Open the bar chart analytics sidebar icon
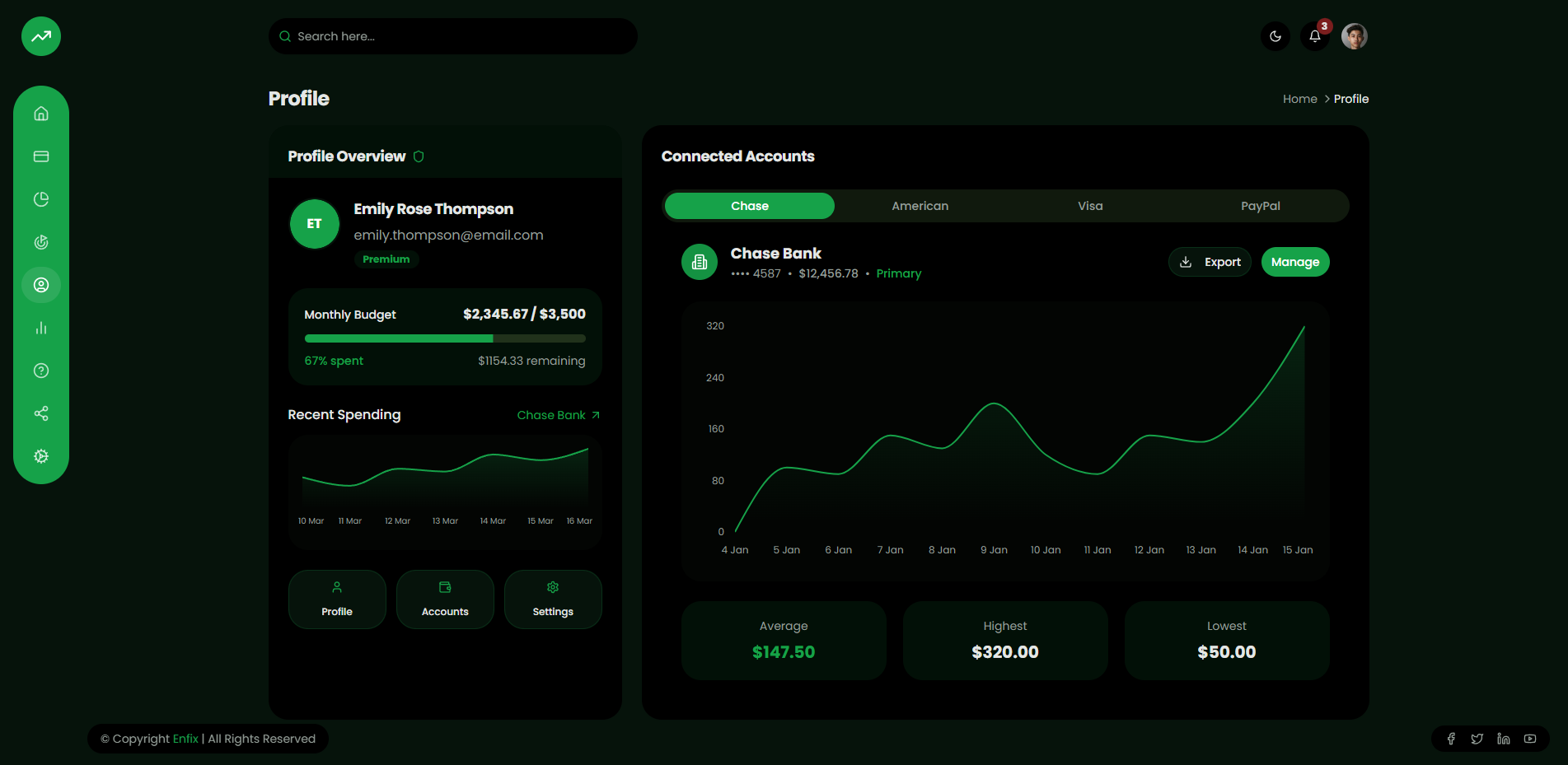 coord(41,328)
